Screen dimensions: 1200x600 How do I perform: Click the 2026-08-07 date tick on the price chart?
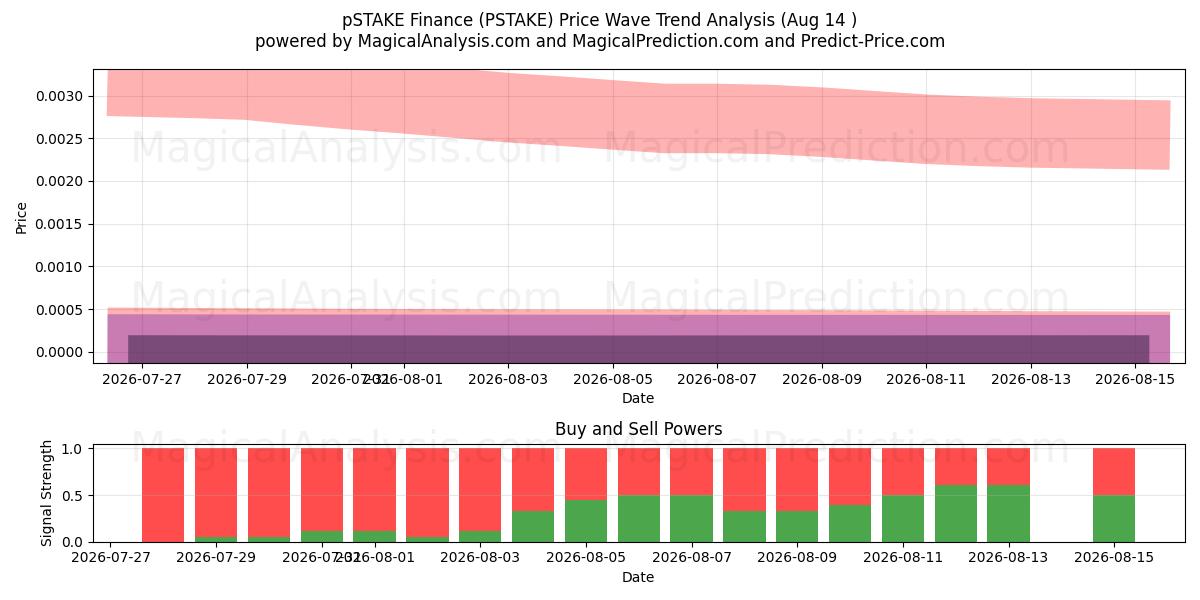(x=717, y=379)
